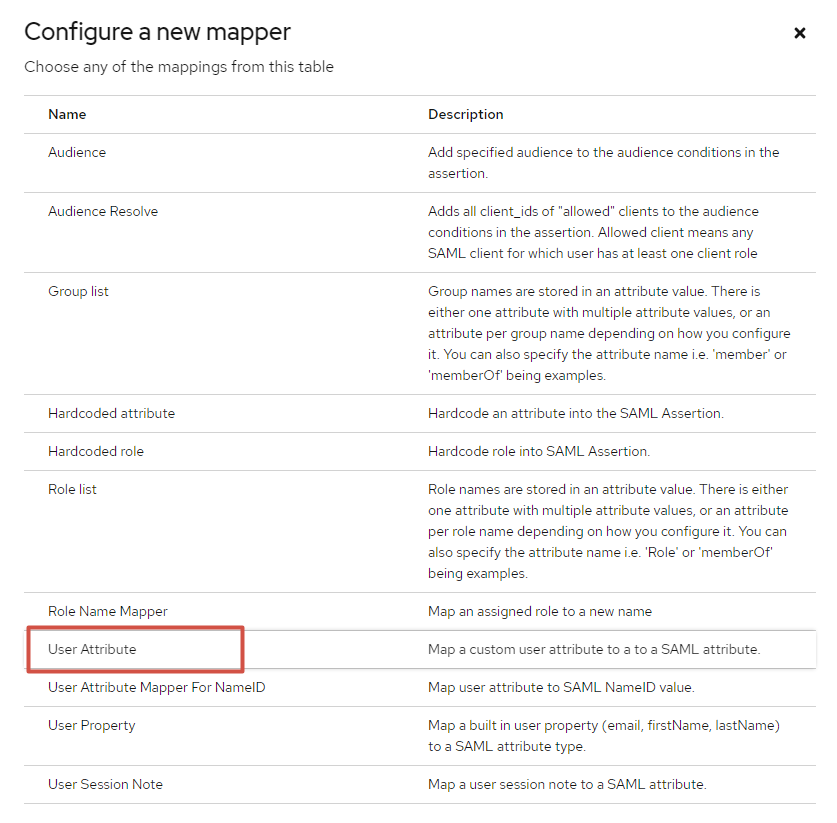Close the Configure a new mapper dialog
This screenshot has height=823, width=837.
pyautogui.click(x=799, y=33)
